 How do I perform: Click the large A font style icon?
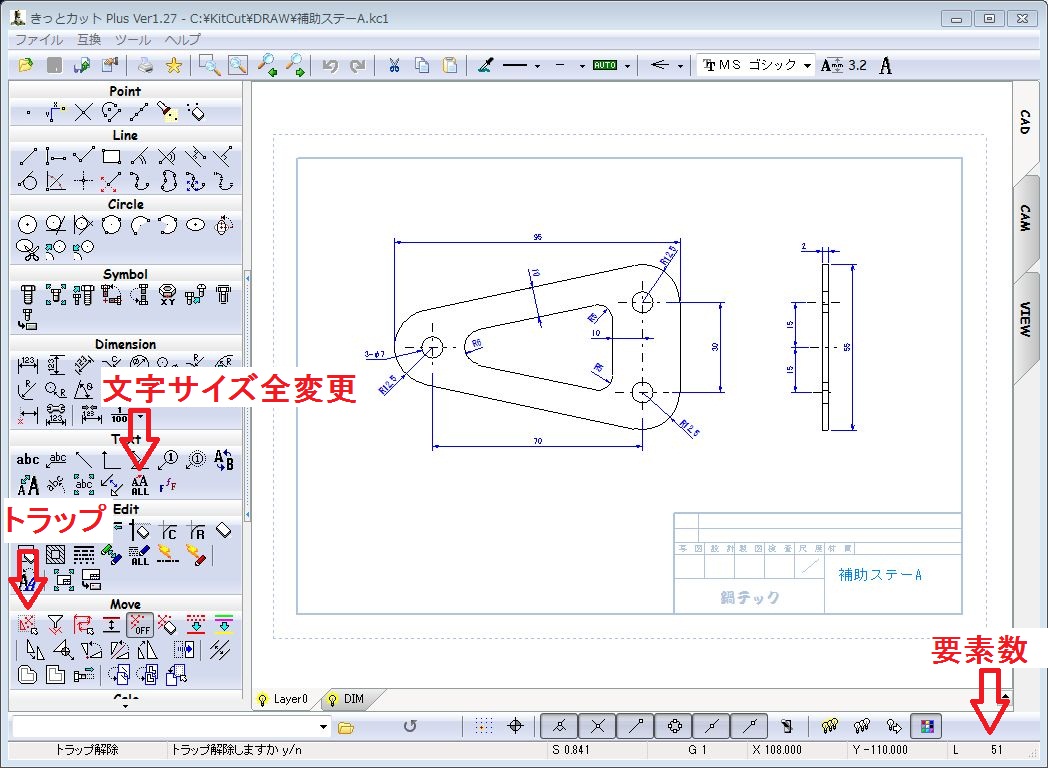coord(886,66)
